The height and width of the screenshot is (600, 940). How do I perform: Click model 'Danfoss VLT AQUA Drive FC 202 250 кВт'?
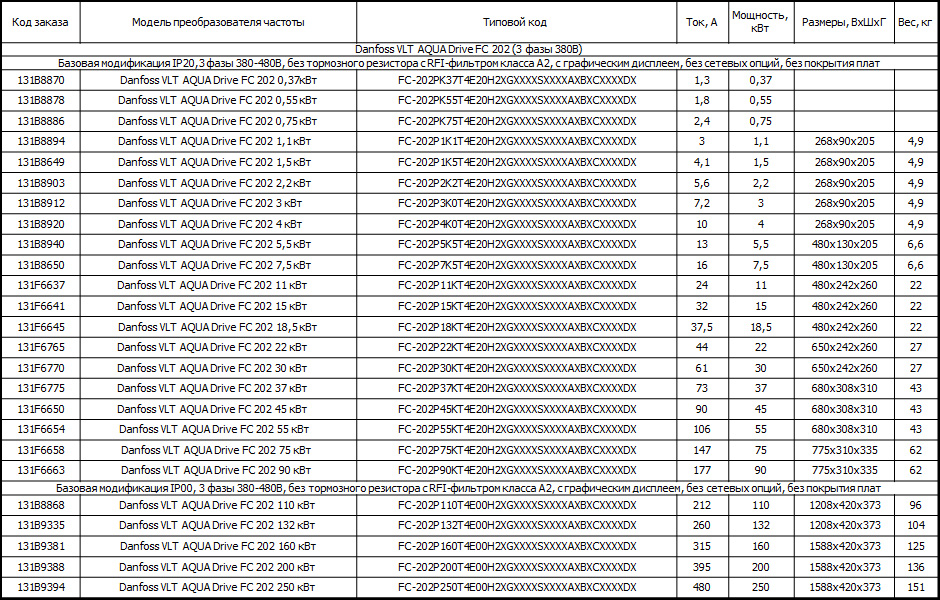tap(217, 587)
